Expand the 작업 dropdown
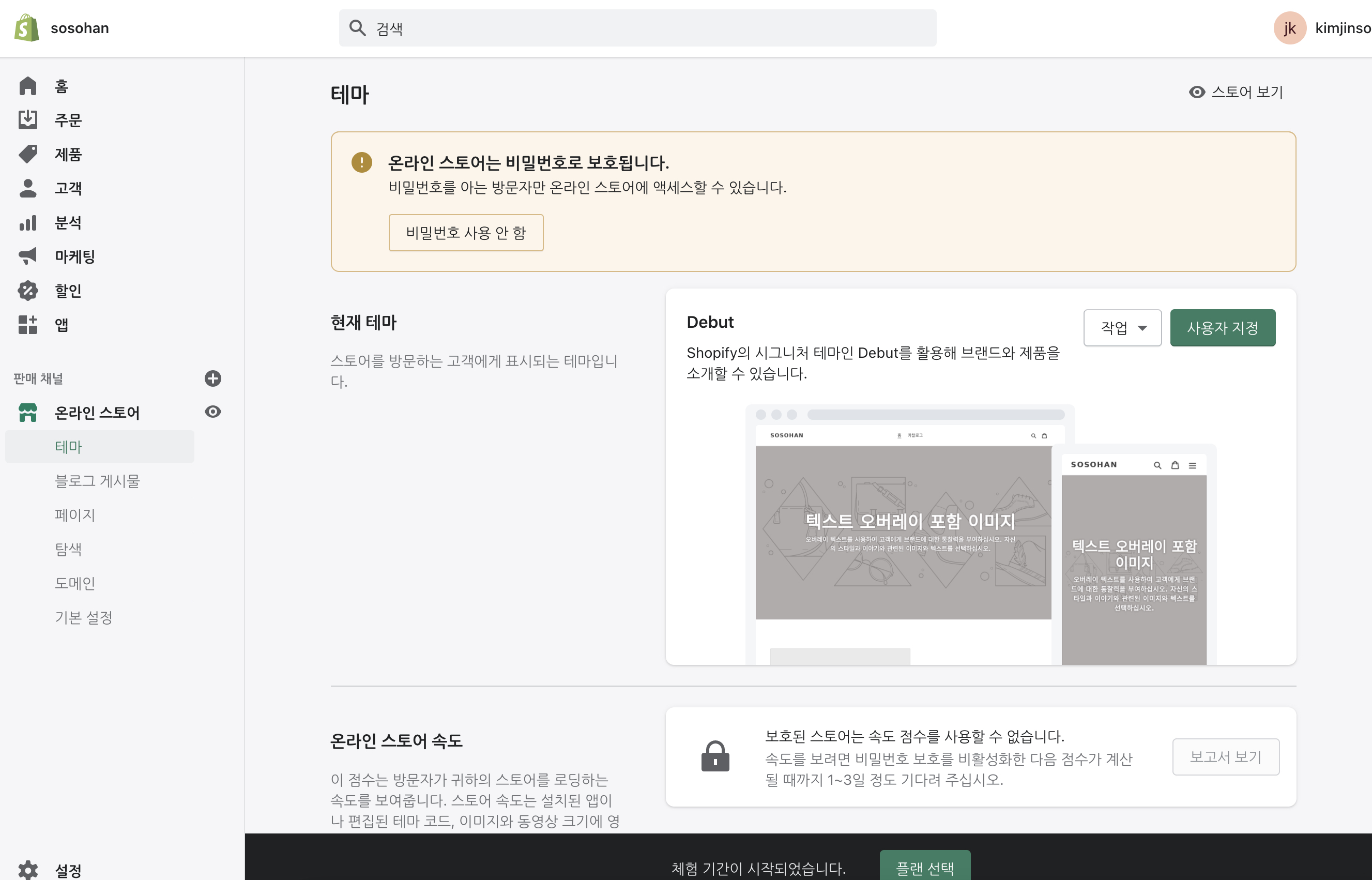Viewport: 1372px width, 880px height. tap(1122, 328)
